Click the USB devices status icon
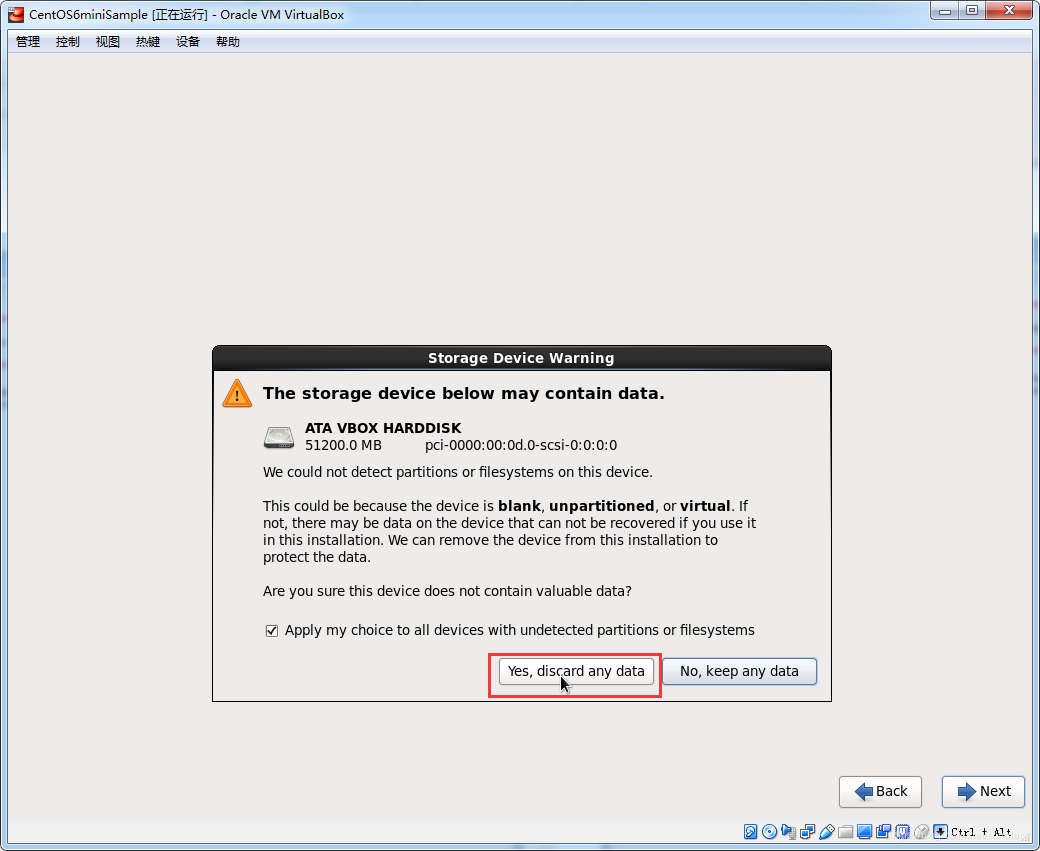1040x851 pixels. point(826,832)
